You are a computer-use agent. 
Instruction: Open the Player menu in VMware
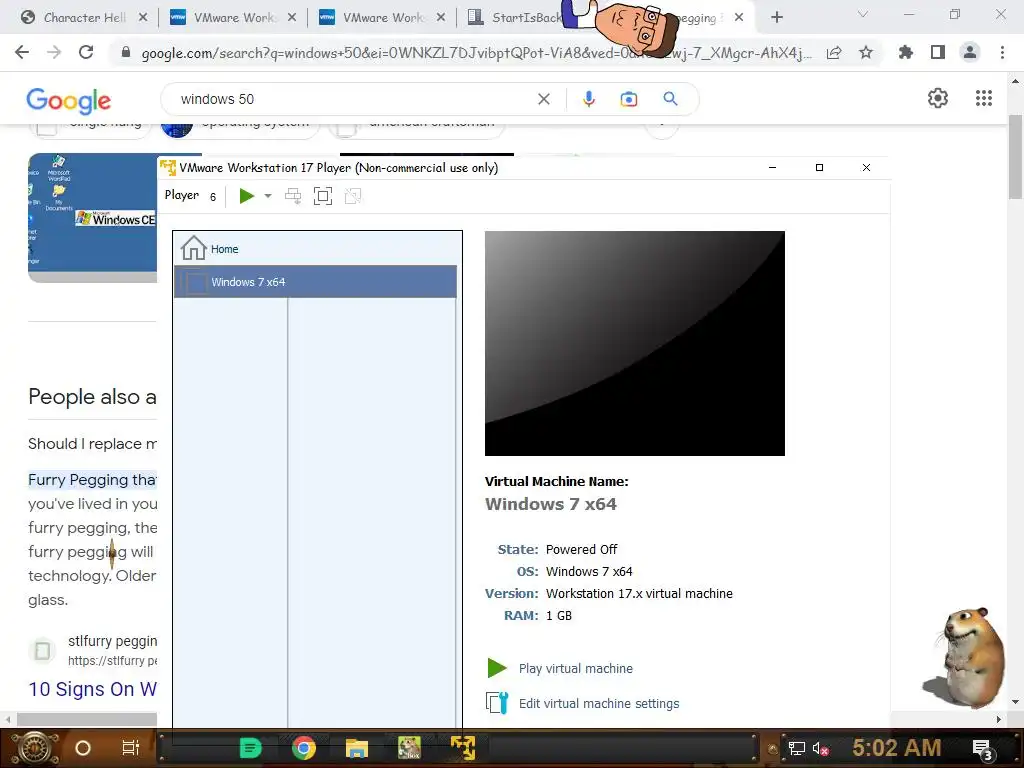(182, 195)
